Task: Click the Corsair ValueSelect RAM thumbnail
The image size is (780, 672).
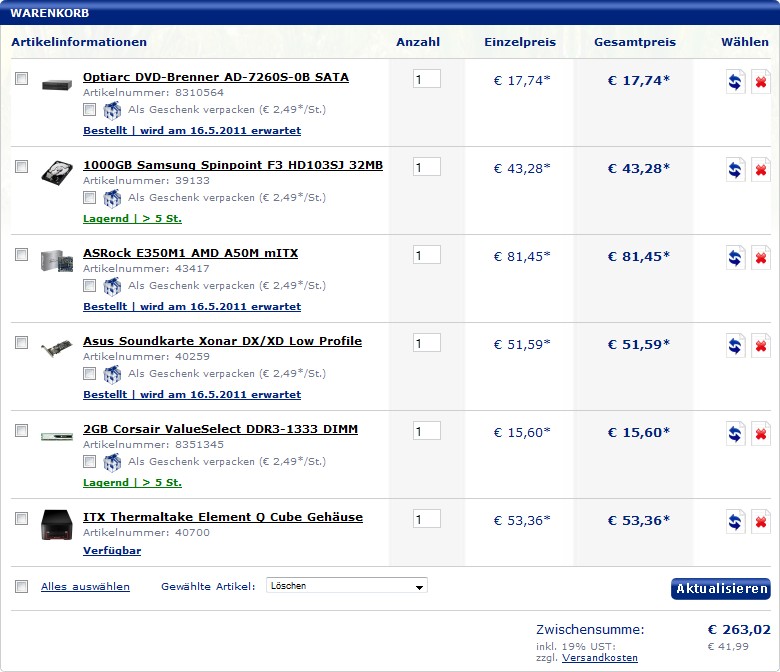Action: coord(57,436)
